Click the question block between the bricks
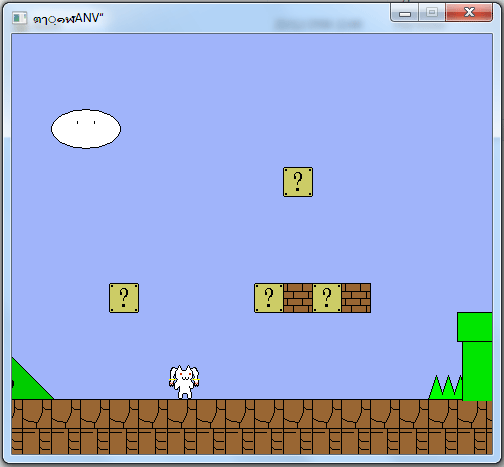The height and width of the screenshot is (467, 504). (x=327, y=298)
